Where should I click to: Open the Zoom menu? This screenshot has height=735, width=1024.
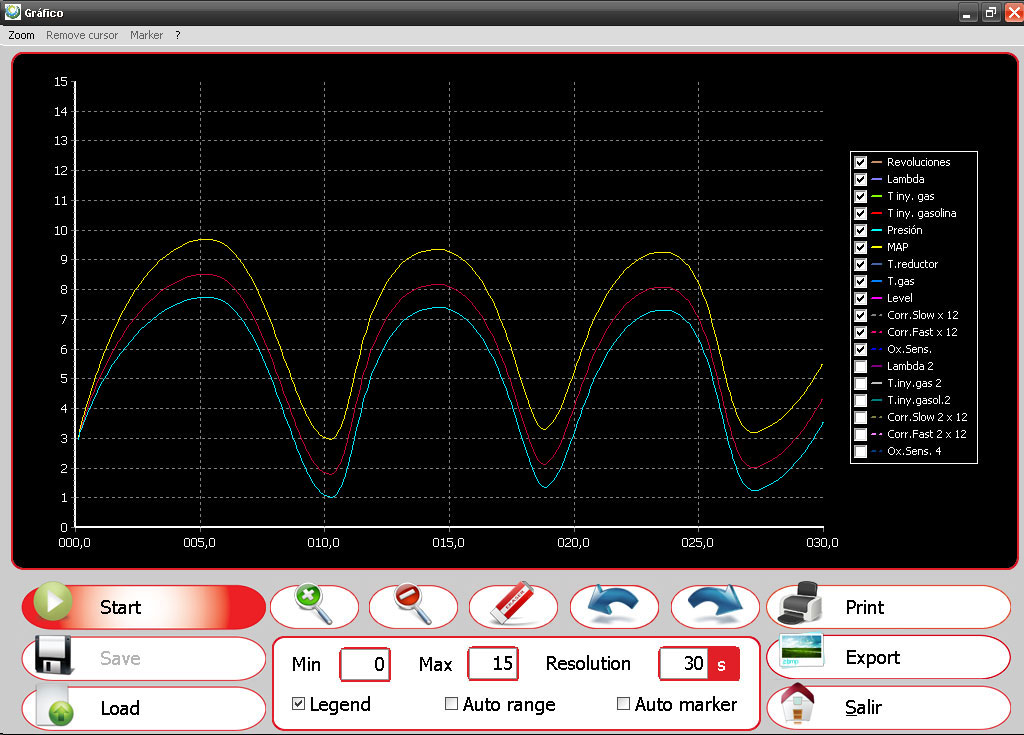coord(21,35)
